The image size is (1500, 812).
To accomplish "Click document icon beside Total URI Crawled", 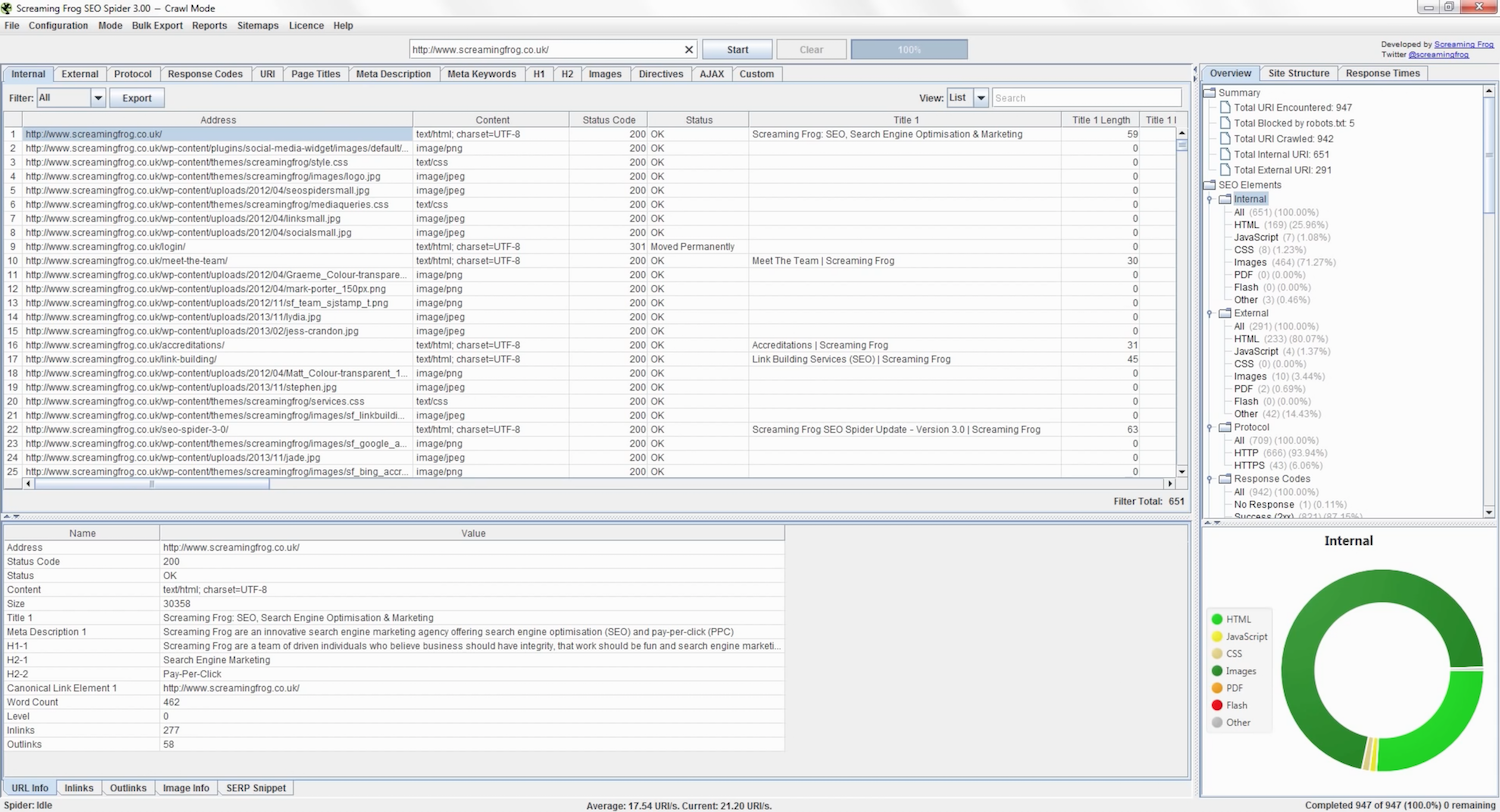I will pyautogui.click(x=1225, y=139).
